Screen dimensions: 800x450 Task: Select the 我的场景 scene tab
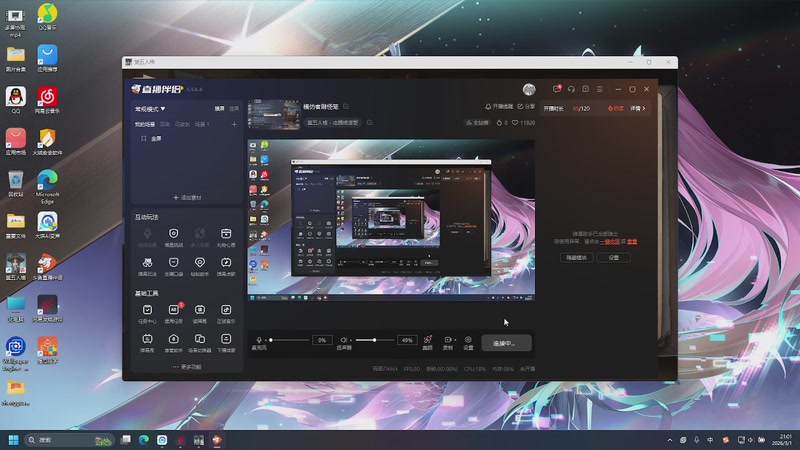[145, 124]
